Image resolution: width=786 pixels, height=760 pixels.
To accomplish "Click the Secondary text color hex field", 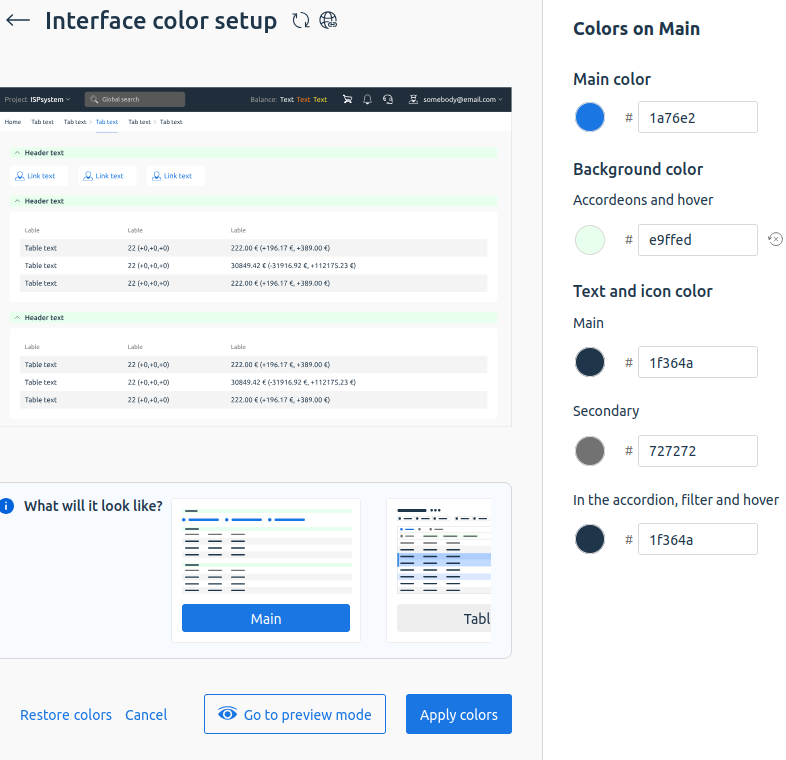I will pos(697,451).
